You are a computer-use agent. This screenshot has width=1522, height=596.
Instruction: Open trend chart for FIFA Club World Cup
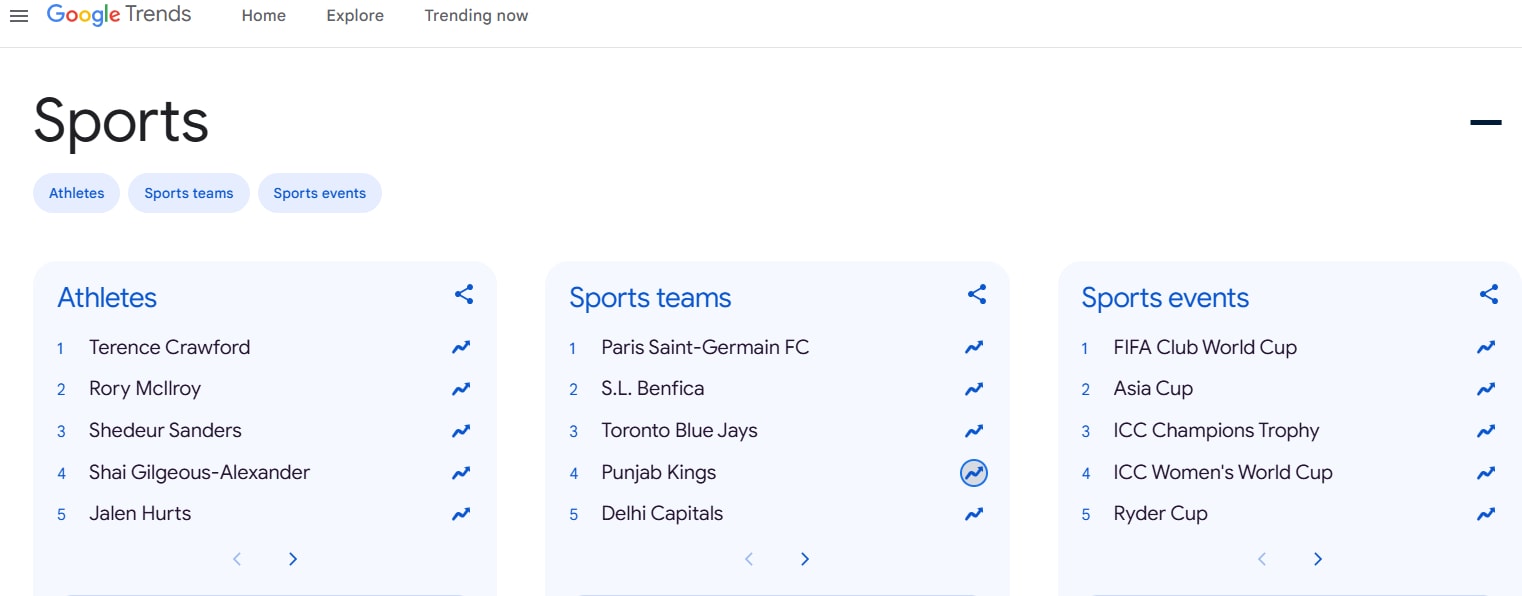pyautogui.click(x=1486, y=348)
